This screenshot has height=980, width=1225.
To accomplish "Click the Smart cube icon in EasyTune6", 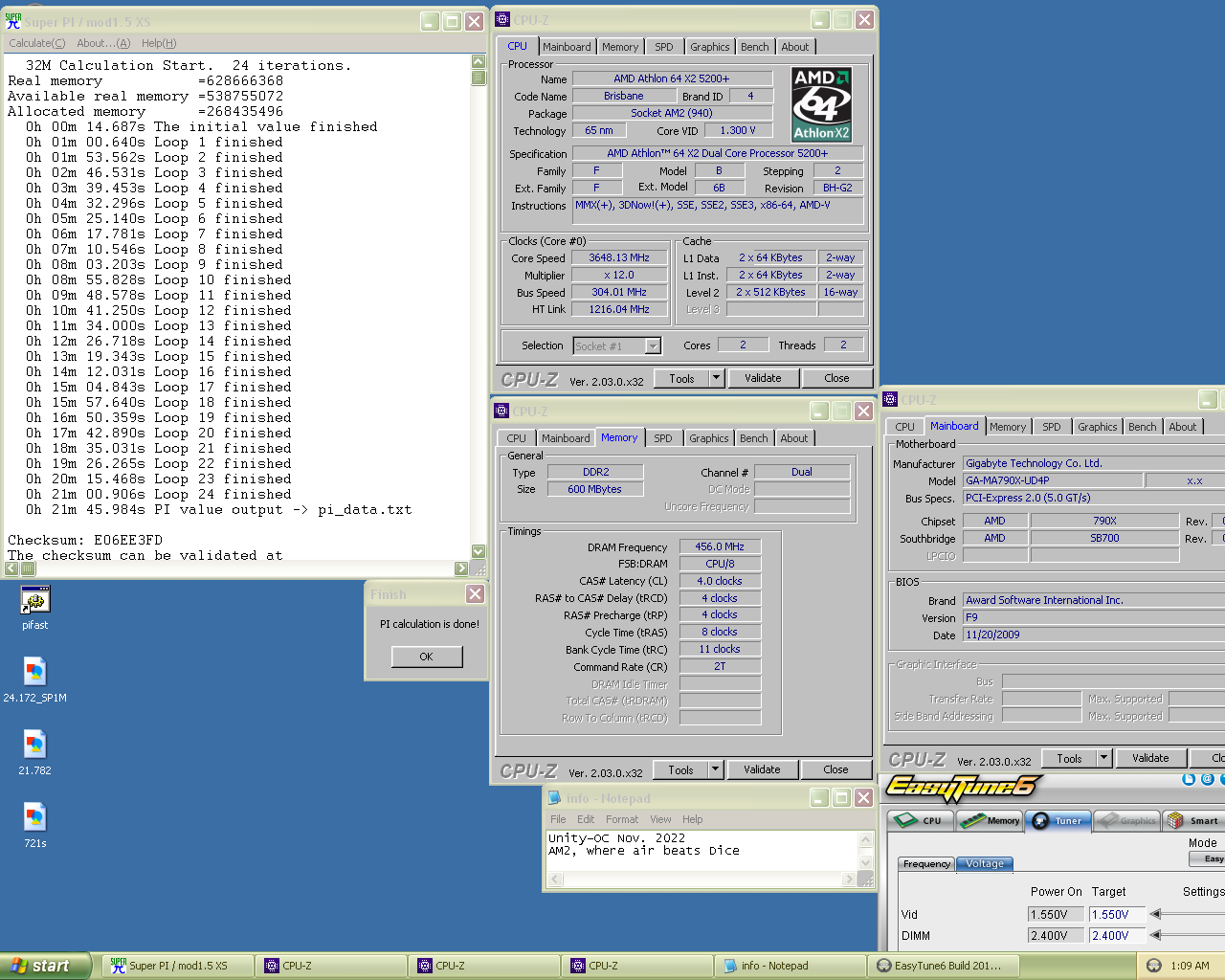I will point(1175,820).
